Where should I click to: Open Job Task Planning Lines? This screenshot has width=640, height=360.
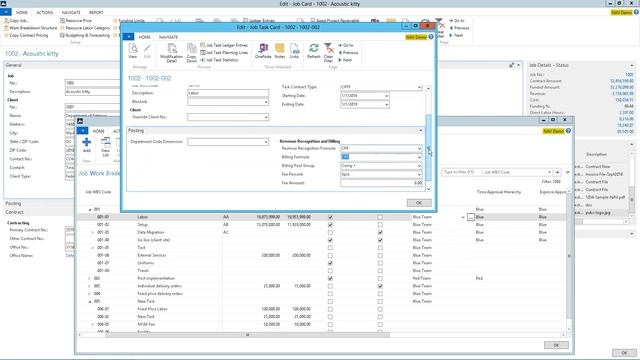(x=224, y=53)
